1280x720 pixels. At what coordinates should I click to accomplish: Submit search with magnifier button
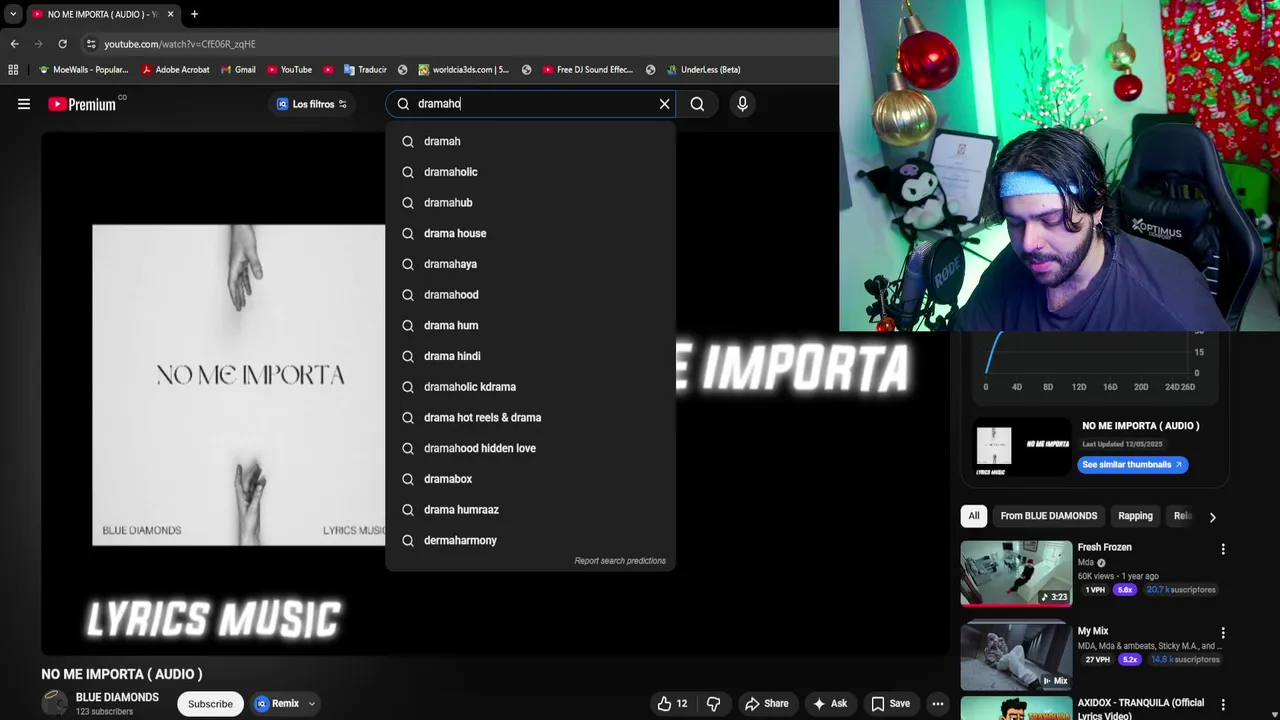coord(697,104)
